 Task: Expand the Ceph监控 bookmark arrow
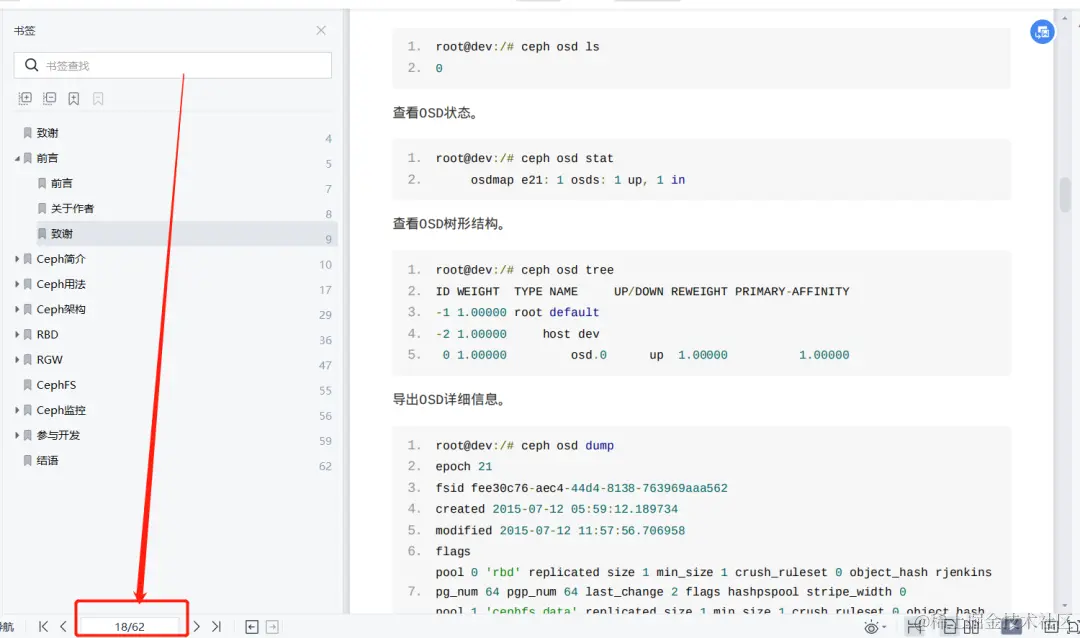click(x=17, y=410)
